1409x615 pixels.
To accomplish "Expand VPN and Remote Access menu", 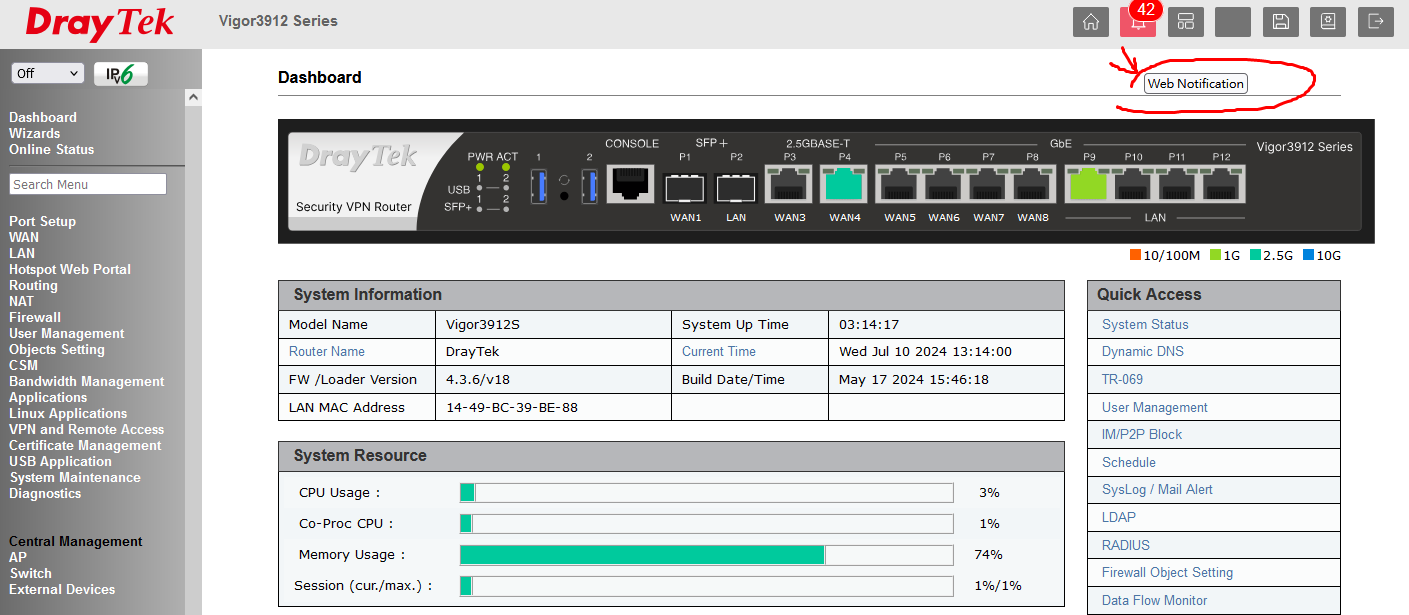I will click(x=86, y=429).
